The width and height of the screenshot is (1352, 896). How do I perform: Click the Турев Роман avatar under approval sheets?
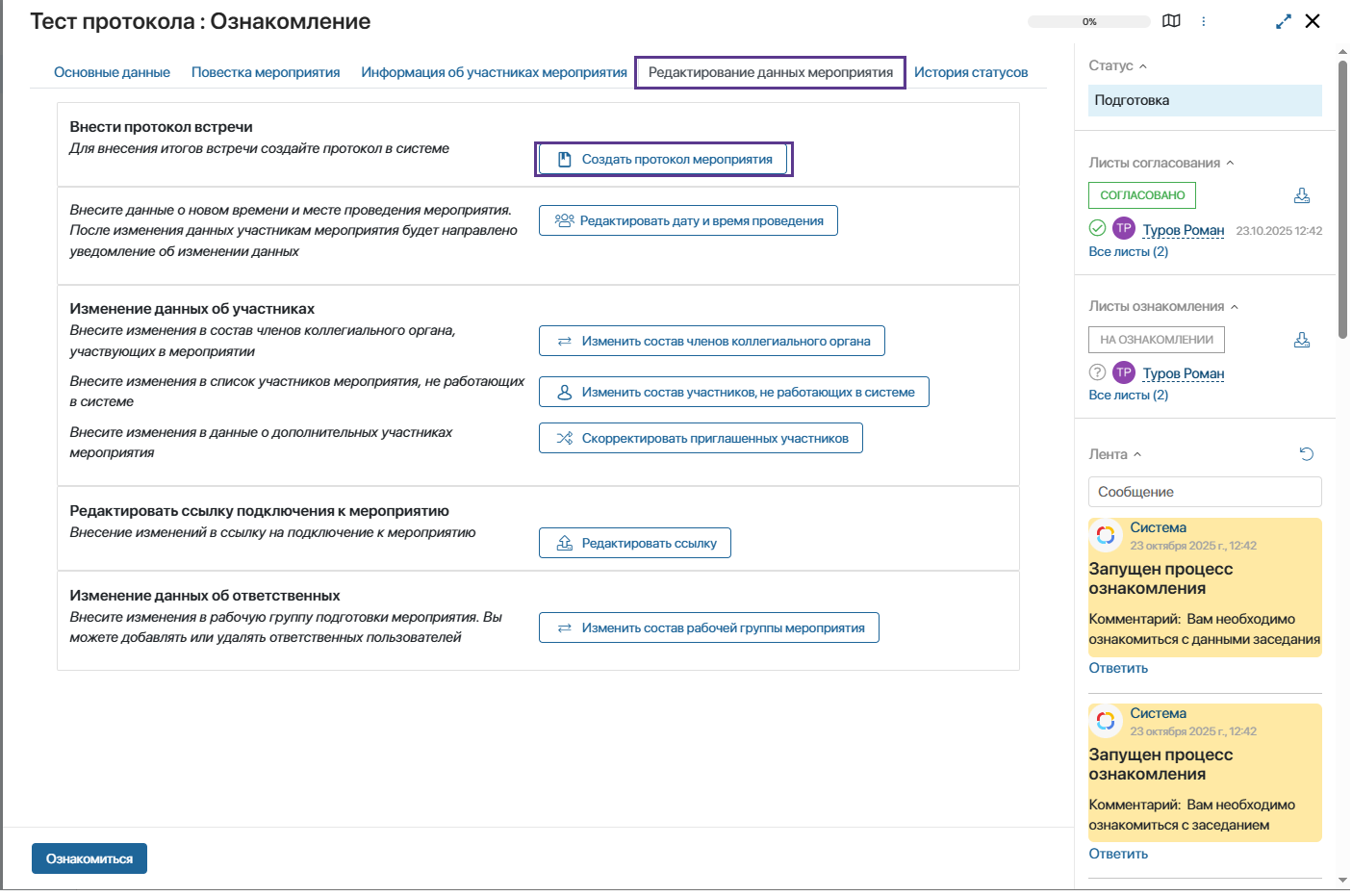point(1124,229)
